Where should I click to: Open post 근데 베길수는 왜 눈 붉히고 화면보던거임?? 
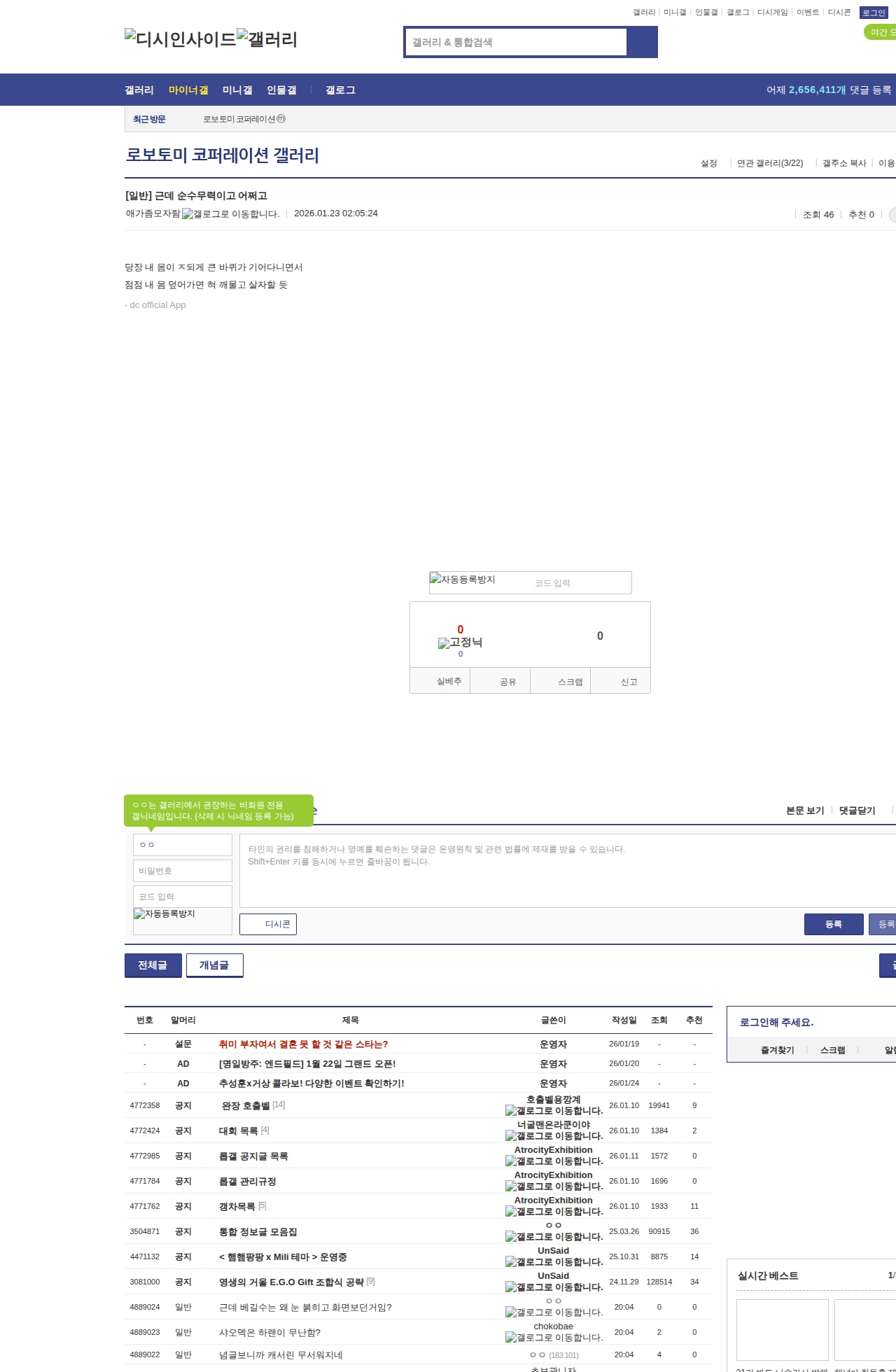coord(305,1307)
